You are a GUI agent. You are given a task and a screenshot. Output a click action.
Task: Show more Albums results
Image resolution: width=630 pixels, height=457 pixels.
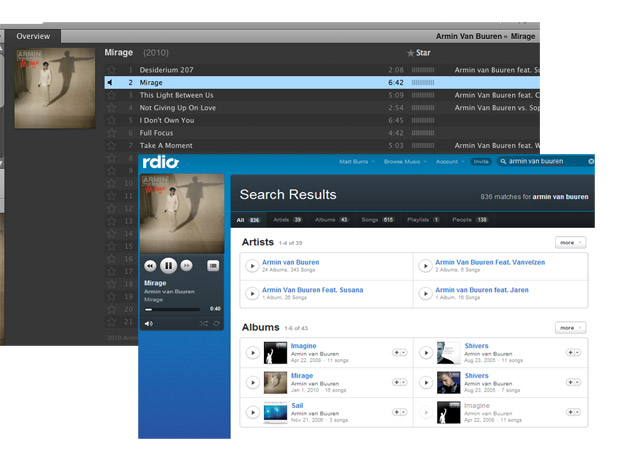(571, 328)
